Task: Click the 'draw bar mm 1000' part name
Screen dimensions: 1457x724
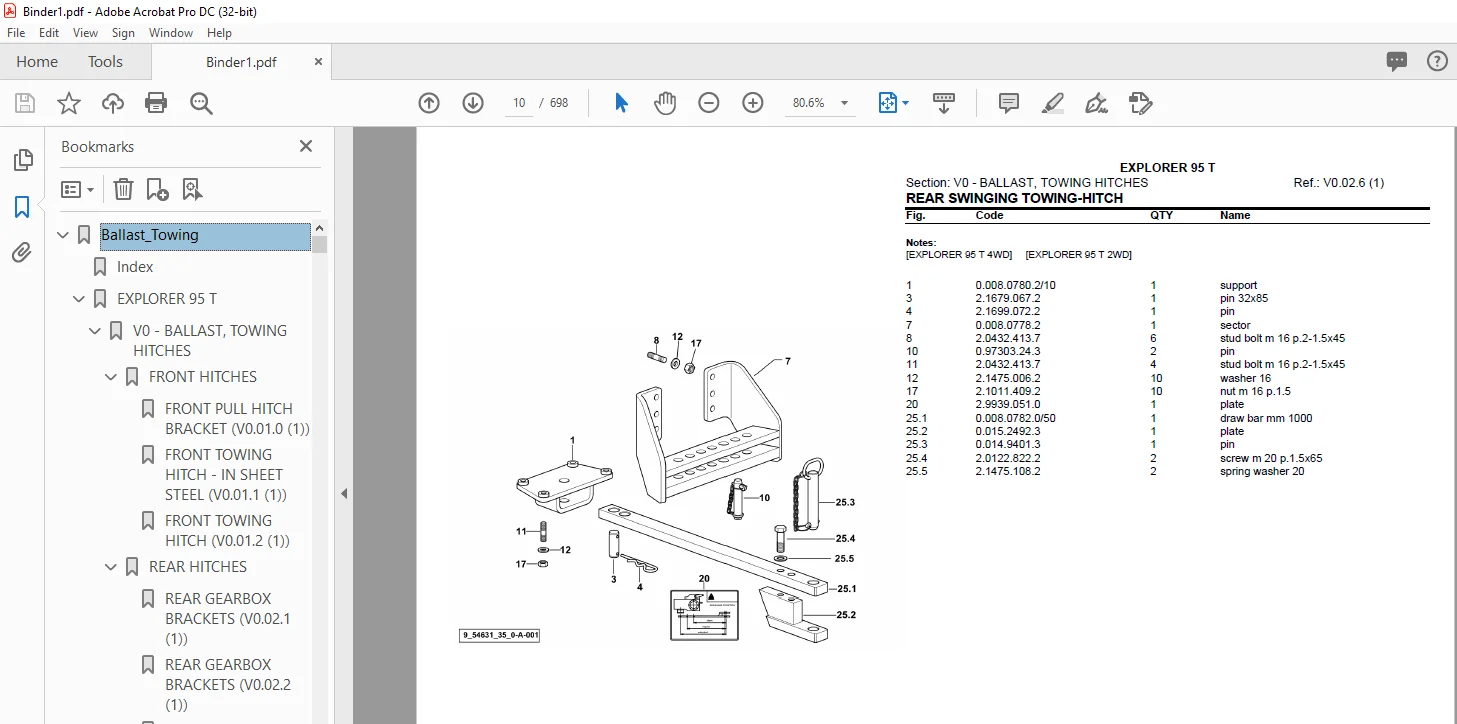Action: [x=1266, y=419]
